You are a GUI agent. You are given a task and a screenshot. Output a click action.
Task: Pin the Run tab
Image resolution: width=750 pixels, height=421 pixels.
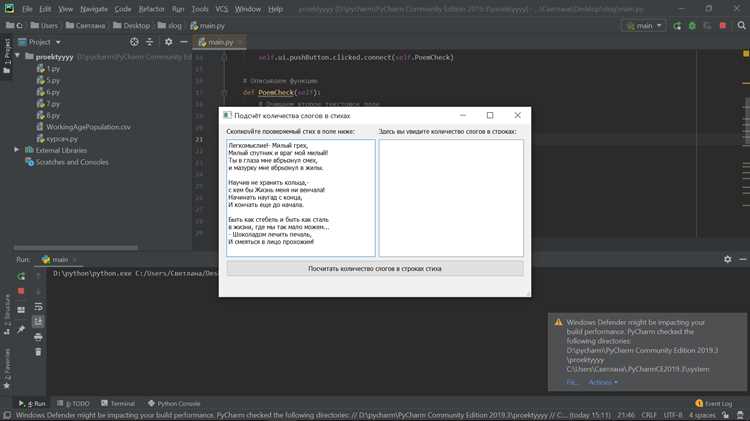21,330
